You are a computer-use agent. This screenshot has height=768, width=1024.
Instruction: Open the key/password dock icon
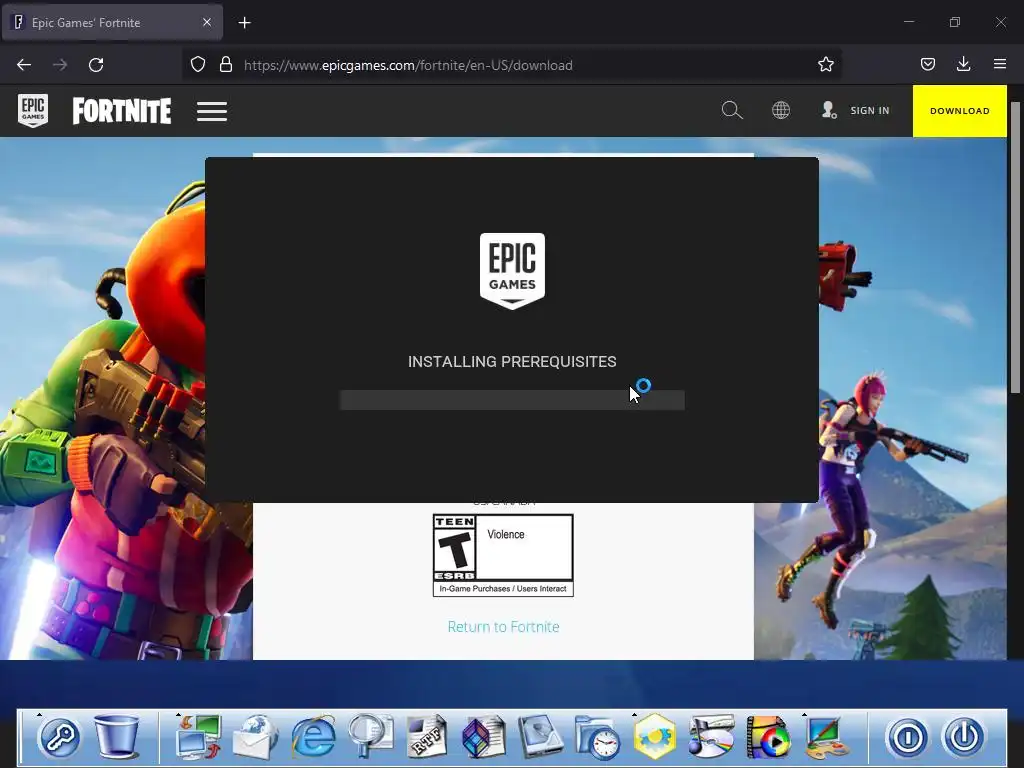click(59, 737)
